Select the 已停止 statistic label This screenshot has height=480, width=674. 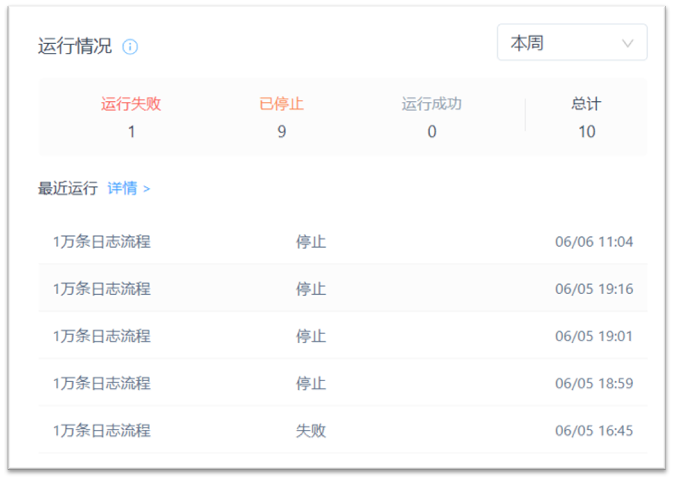click(x=281, y=104)
